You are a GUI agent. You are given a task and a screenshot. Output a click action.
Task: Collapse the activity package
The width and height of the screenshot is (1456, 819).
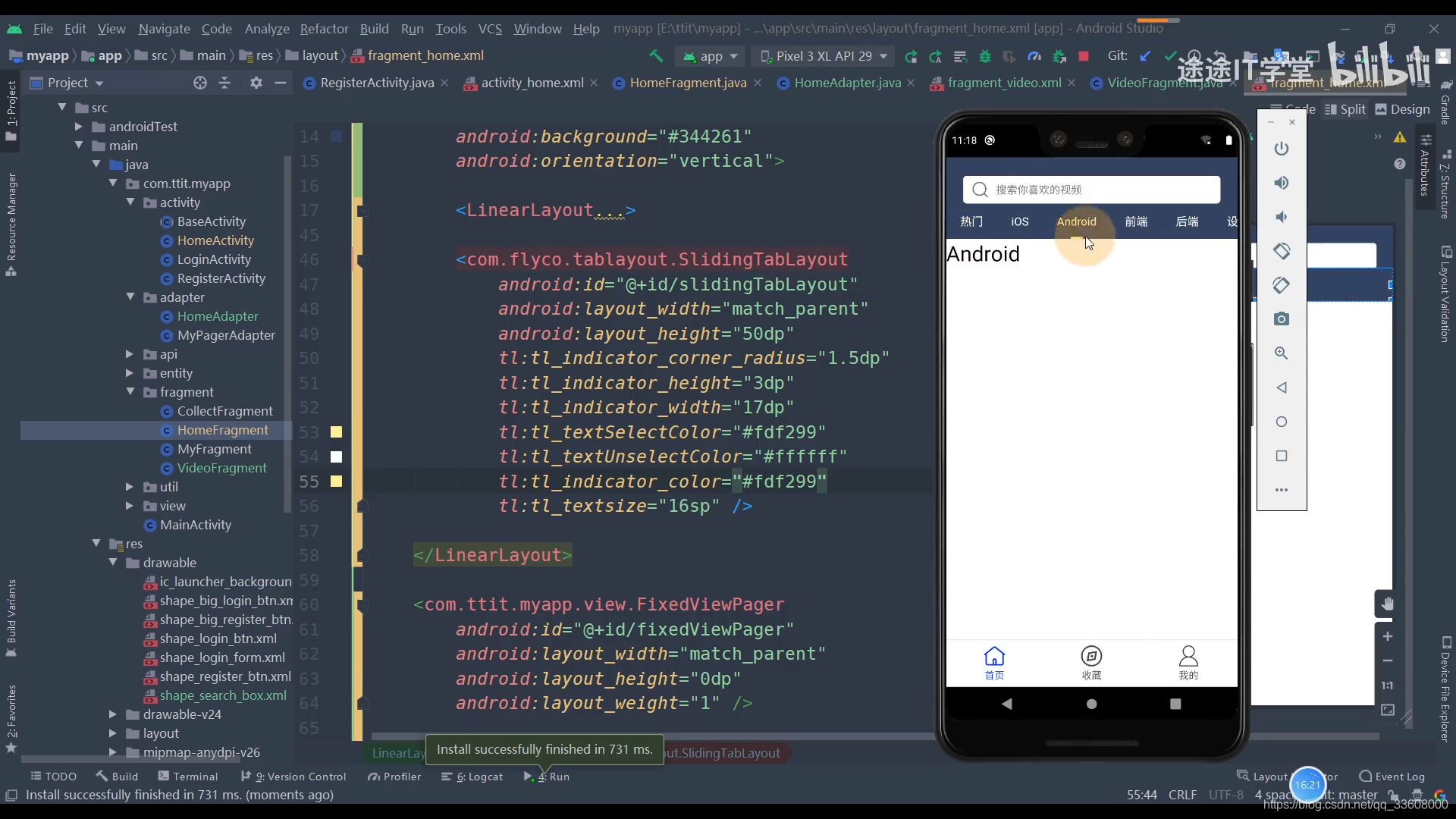(x=130, y=202)
